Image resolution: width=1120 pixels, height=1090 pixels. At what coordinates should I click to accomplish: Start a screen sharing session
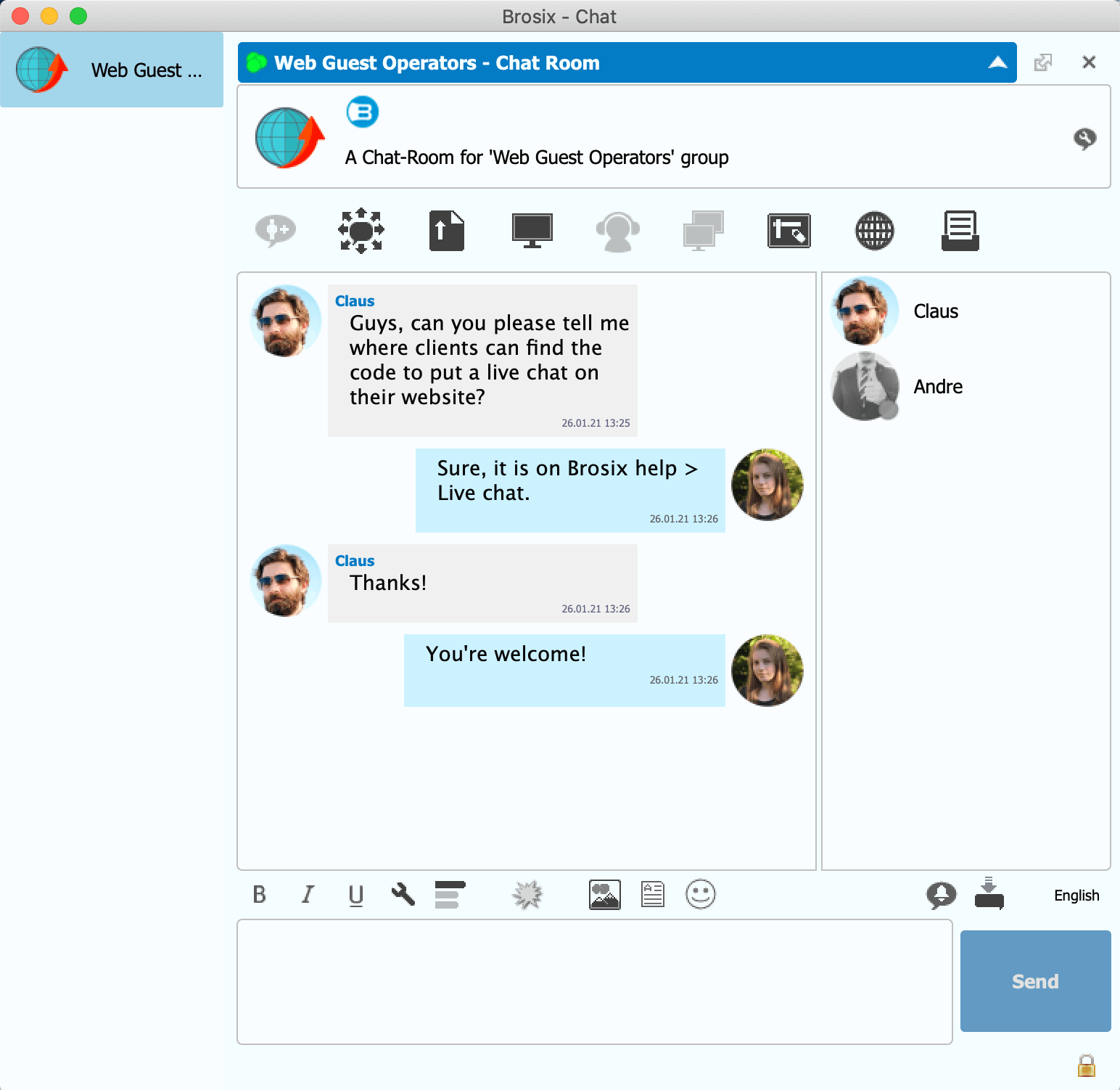click(x=532, y=231)
